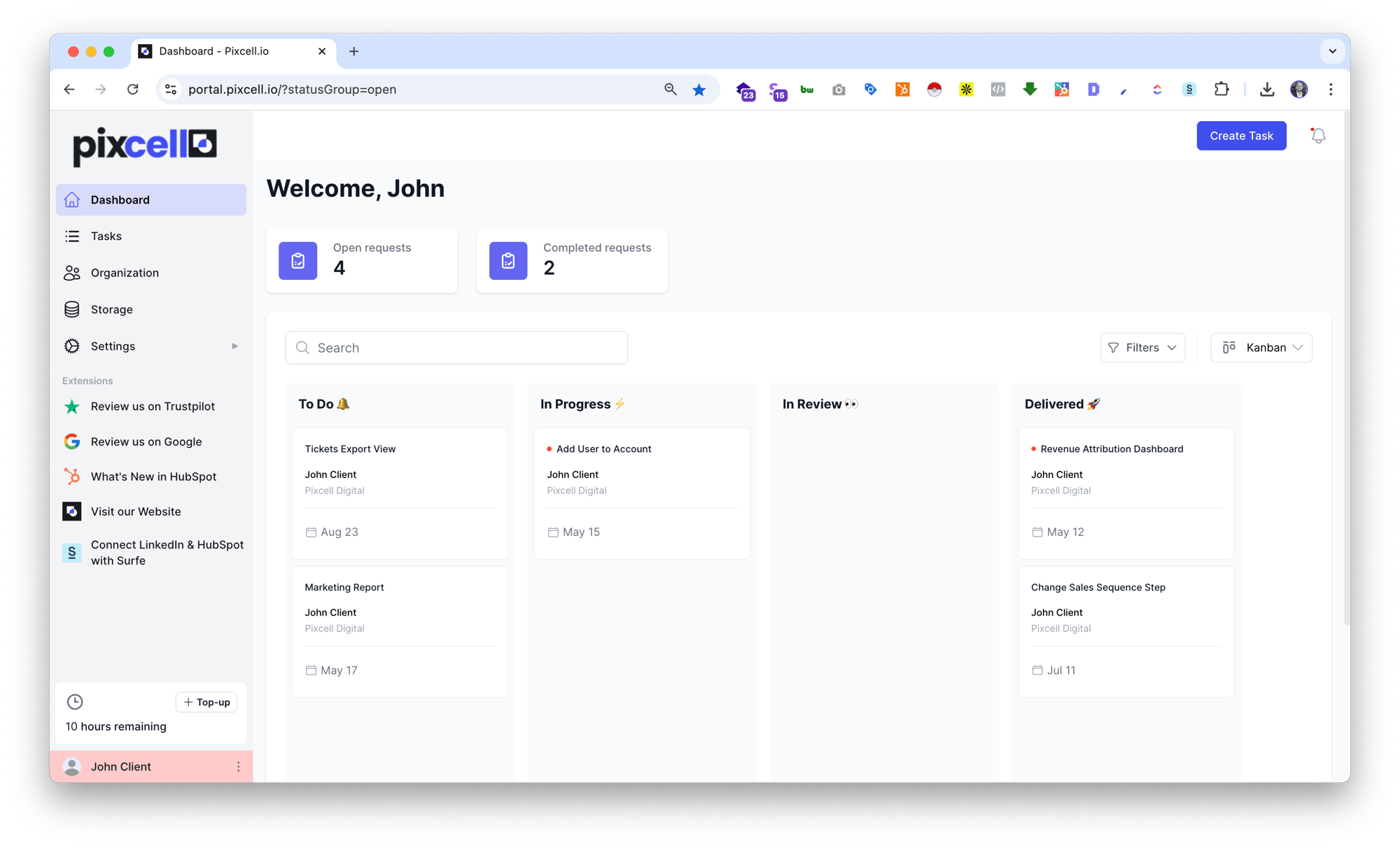Click the Aug 23 due date
This screenshot has width=1400, height=848.
[x=332, y=532]
